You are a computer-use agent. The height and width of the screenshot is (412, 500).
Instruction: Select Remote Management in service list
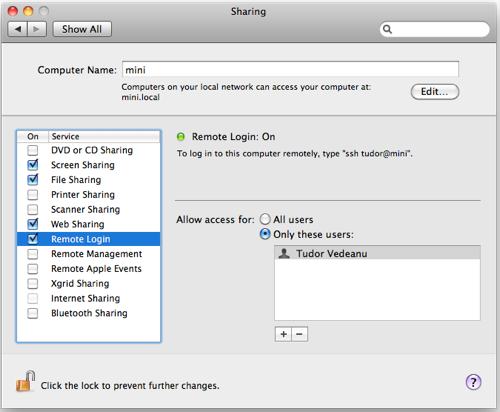click(89, 254)
